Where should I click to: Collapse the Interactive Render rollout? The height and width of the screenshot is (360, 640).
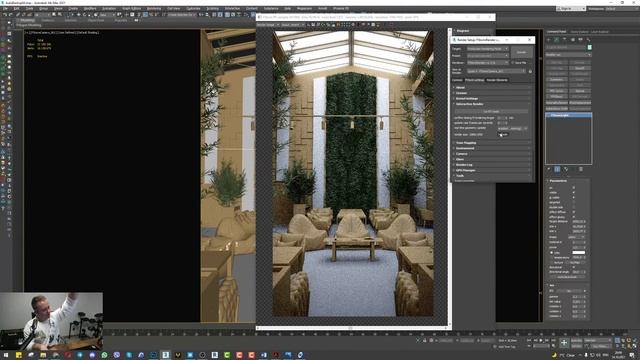(x=492, y=104)
